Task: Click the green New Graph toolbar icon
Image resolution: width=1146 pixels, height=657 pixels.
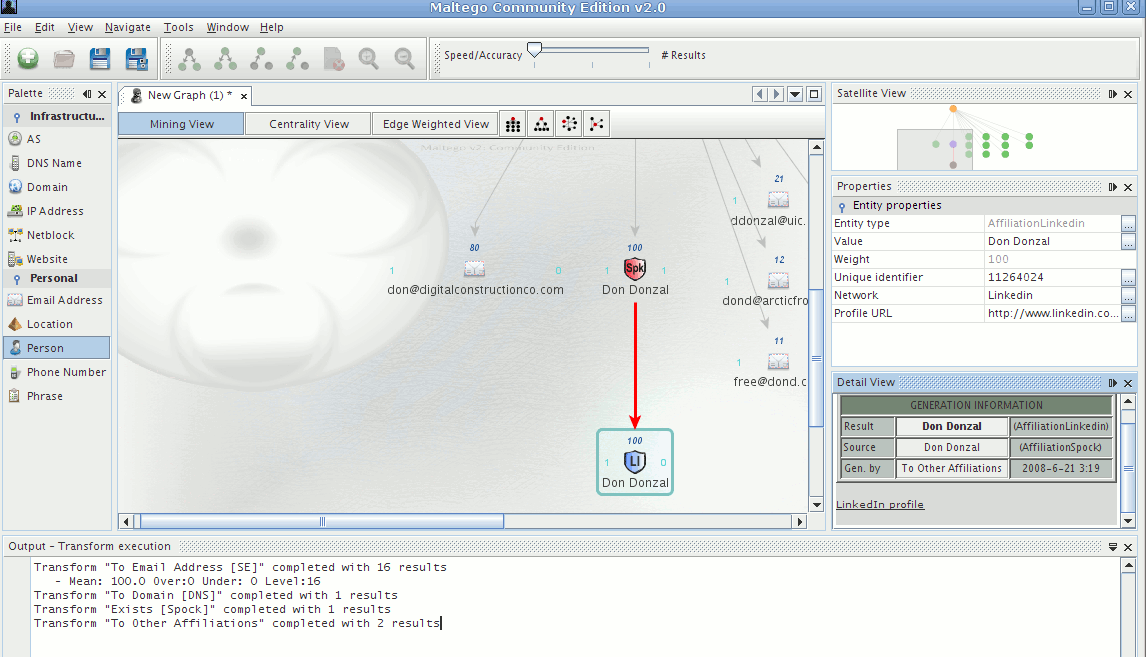Action: (28, 59)
